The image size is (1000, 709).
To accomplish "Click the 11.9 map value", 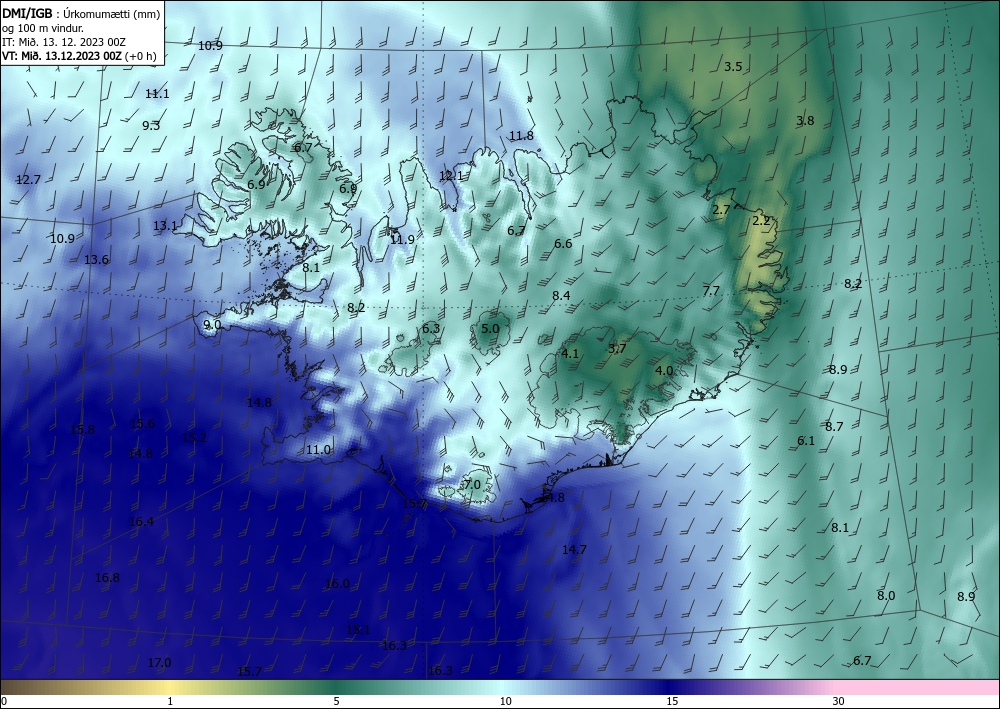I will pyautogui.click(x=402, y=240).
